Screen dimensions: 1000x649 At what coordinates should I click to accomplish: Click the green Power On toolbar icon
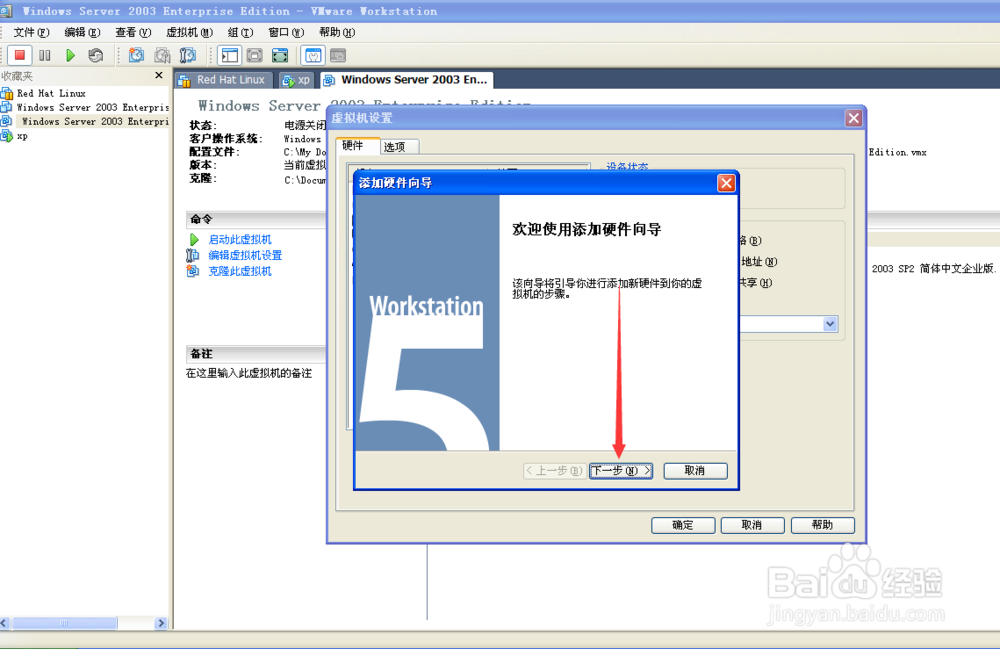click(x=70, y=55)
